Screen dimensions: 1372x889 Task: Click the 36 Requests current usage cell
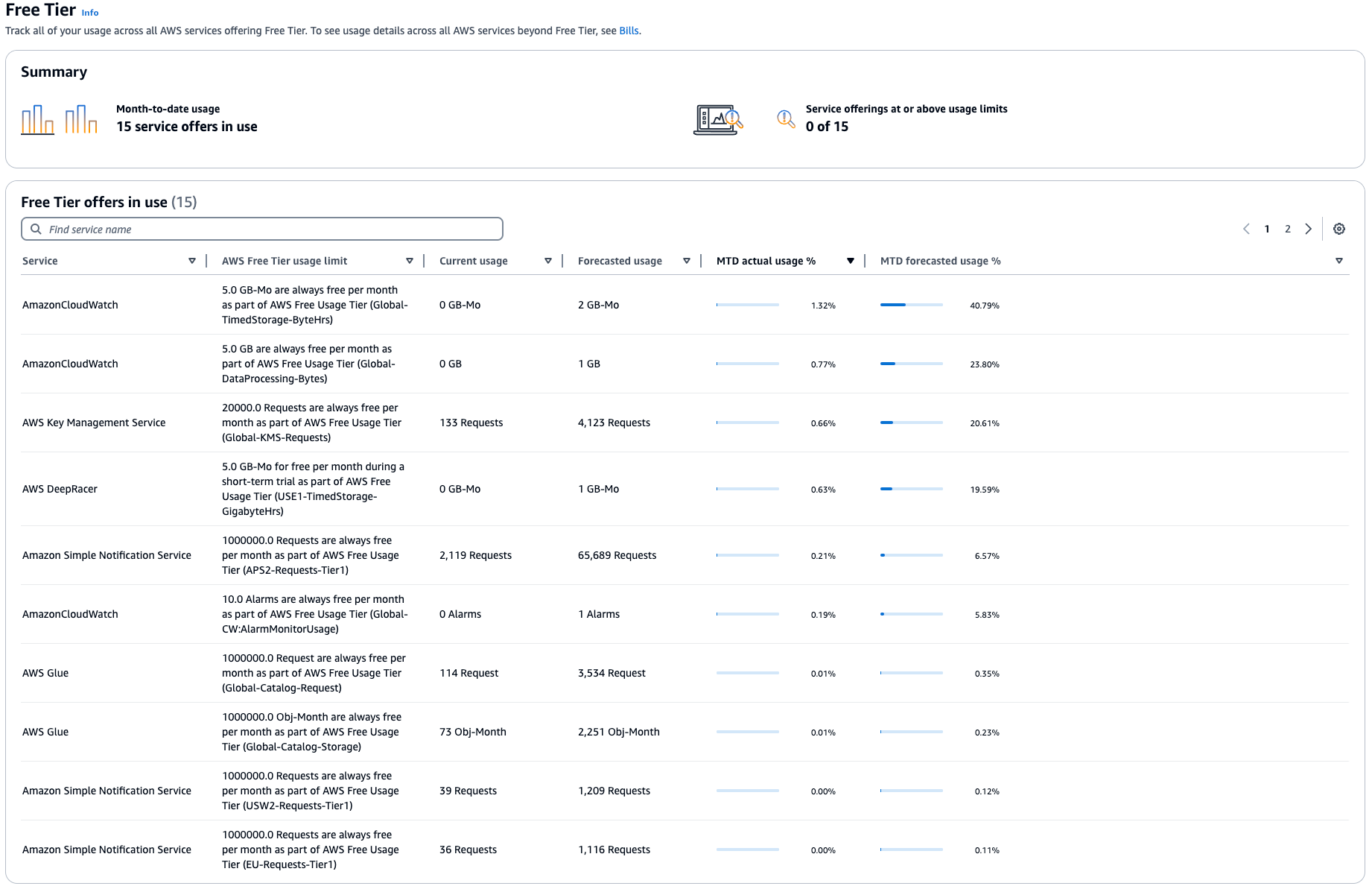click(x=468, y=850)
